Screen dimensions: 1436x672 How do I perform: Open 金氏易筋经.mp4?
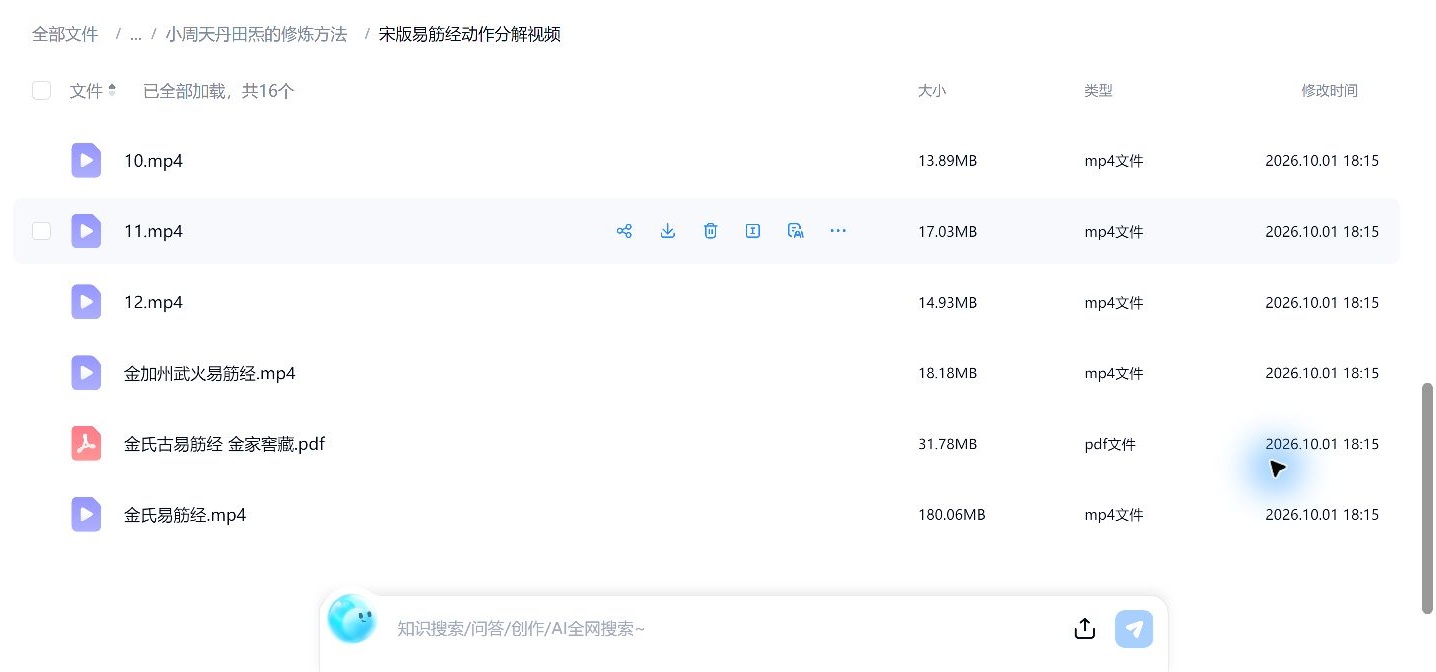coord(185,516)
